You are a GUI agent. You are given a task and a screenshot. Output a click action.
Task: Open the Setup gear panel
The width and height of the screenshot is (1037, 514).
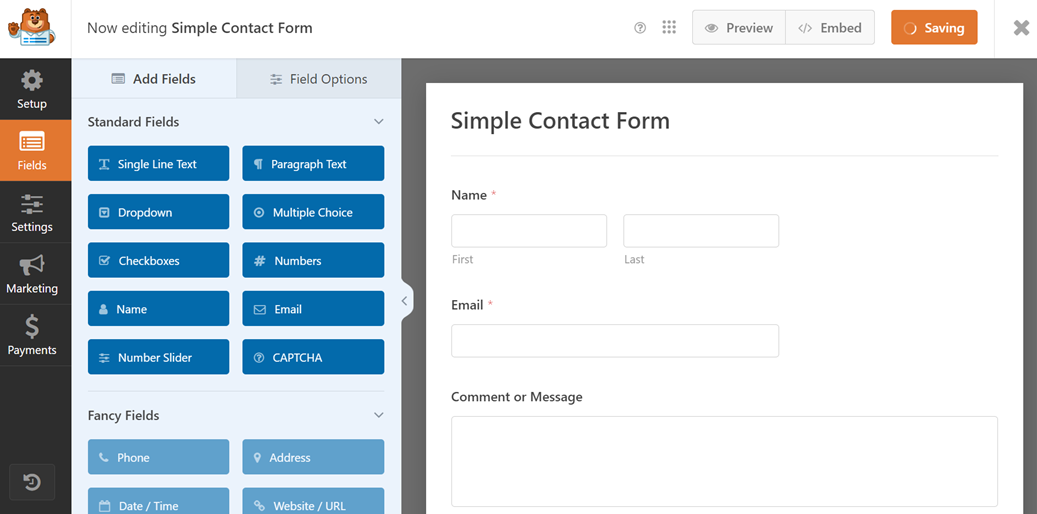point(32,89)
